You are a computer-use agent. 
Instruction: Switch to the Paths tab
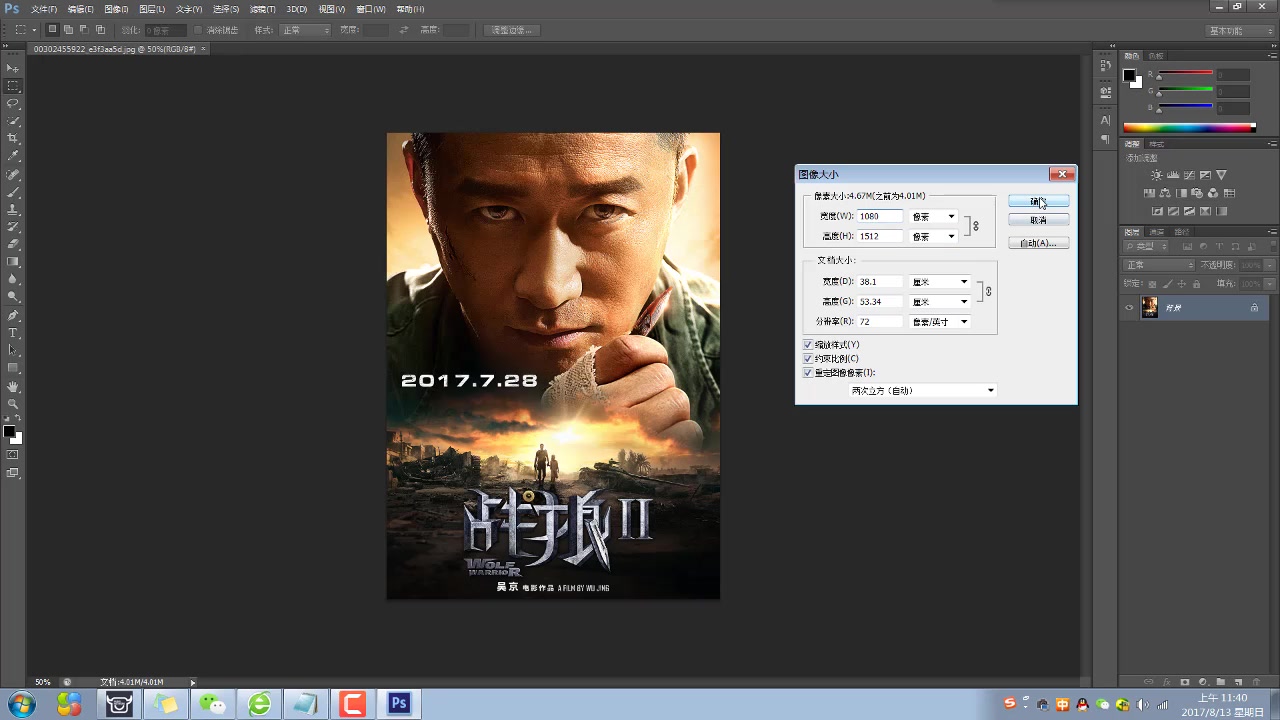1181,232
